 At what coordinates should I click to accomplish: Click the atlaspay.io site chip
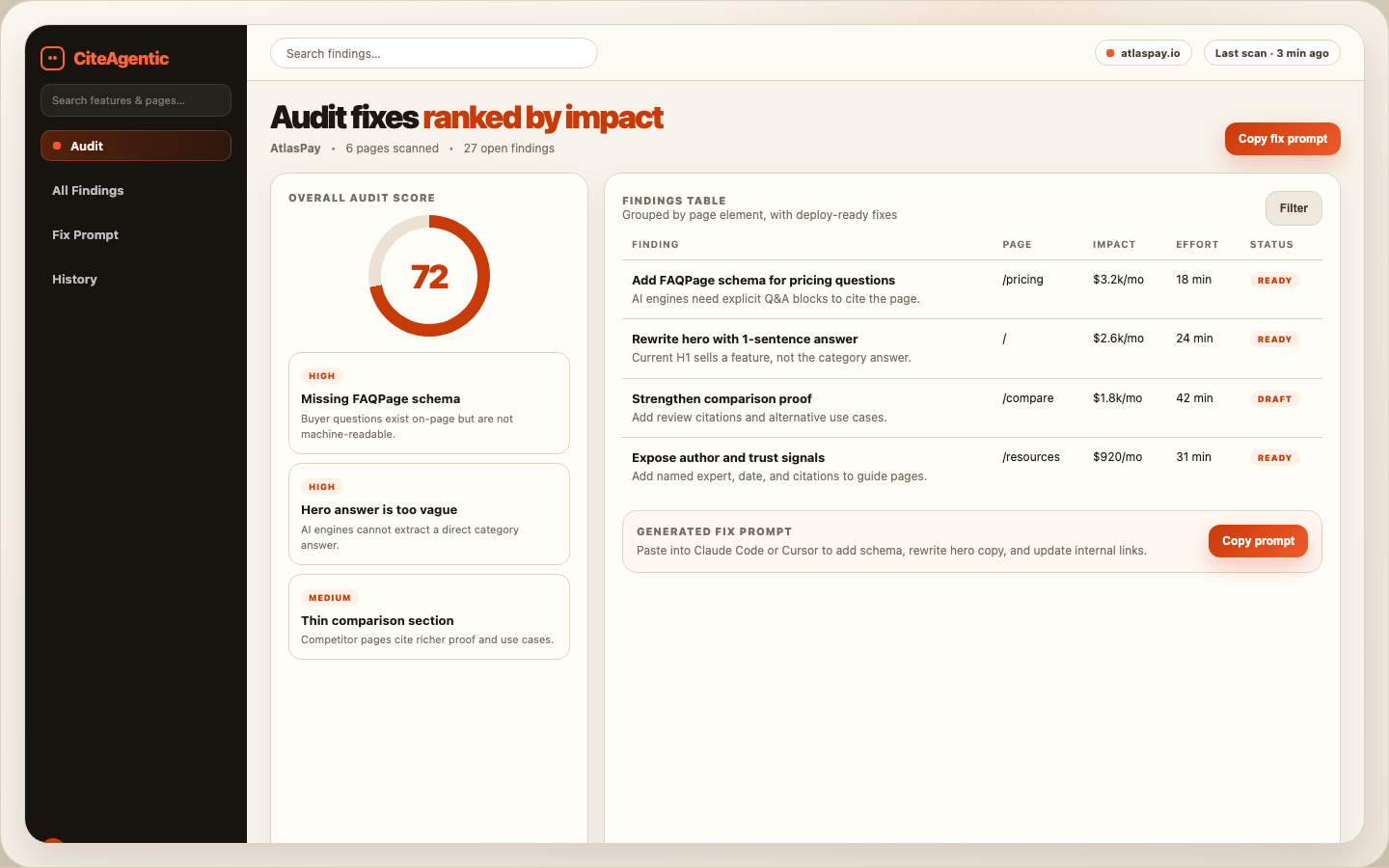coord(1143,53)
